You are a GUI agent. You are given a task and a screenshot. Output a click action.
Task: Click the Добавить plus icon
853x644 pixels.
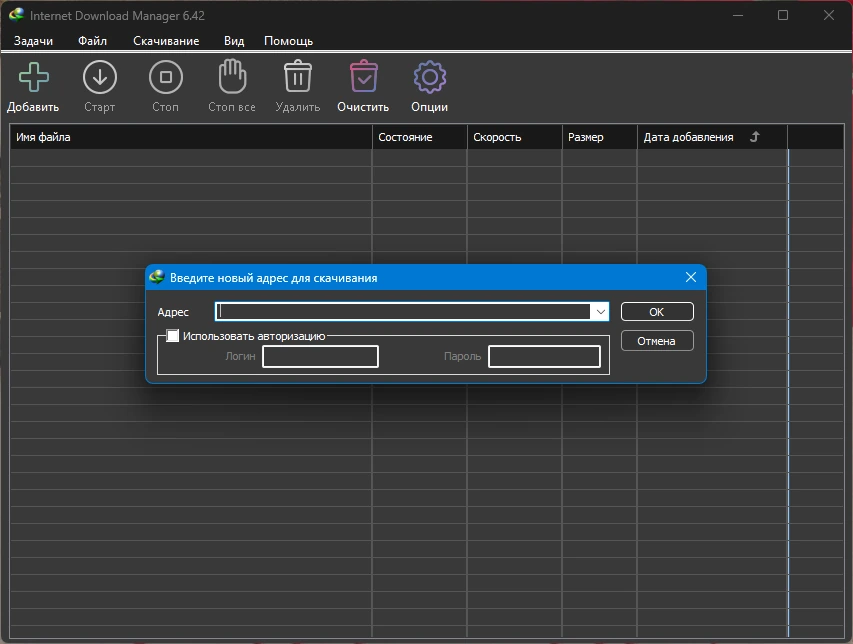pyautogui.click(x=34, y=77)
